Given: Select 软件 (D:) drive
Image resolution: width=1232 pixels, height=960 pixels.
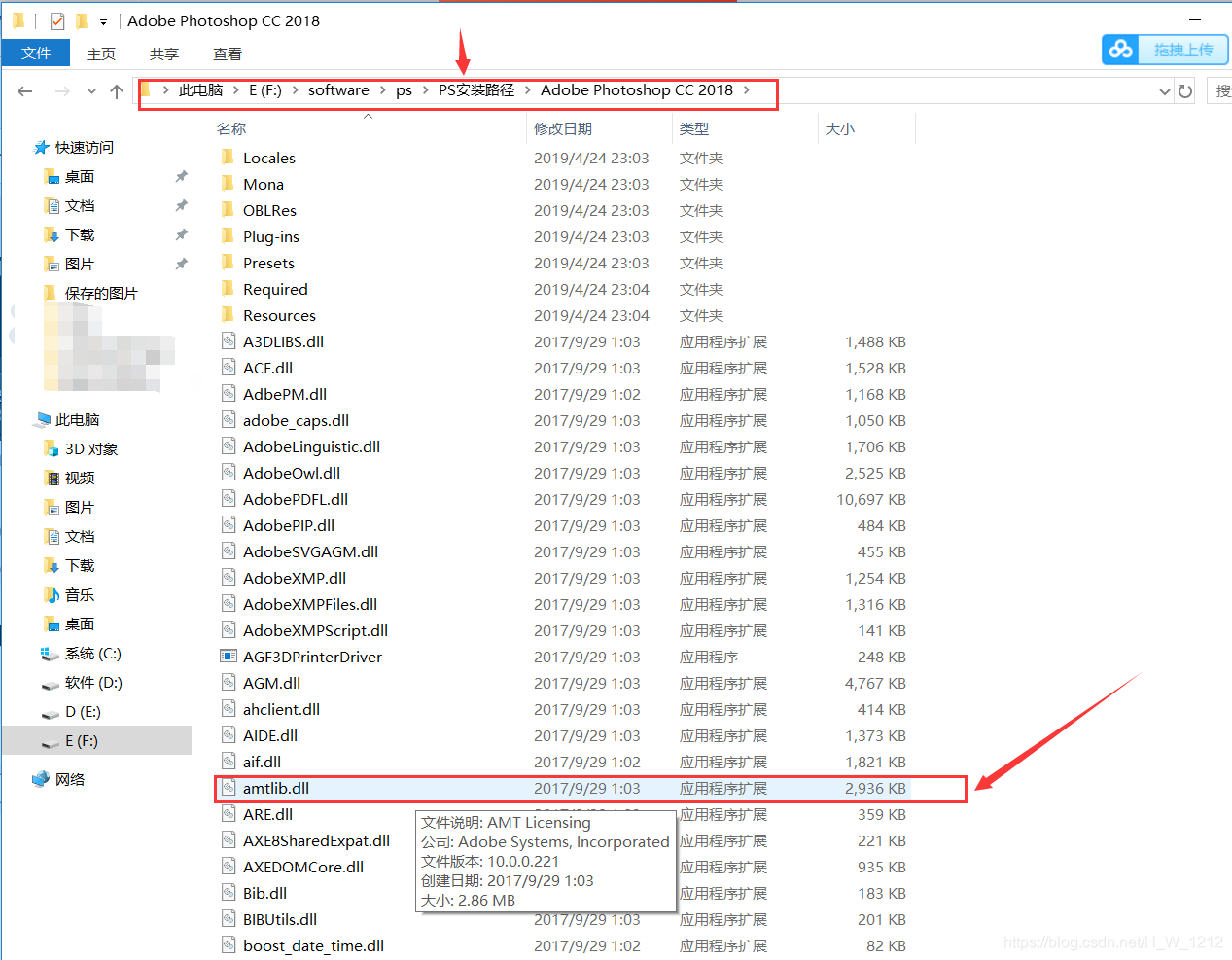Looking at the screenshot, I should click(93, 683).
